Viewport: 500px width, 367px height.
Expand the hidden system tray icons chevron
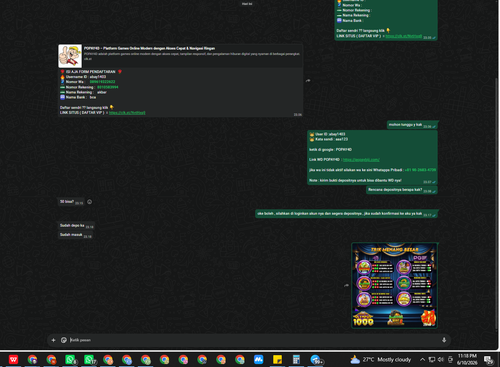(x=422, y=359)
